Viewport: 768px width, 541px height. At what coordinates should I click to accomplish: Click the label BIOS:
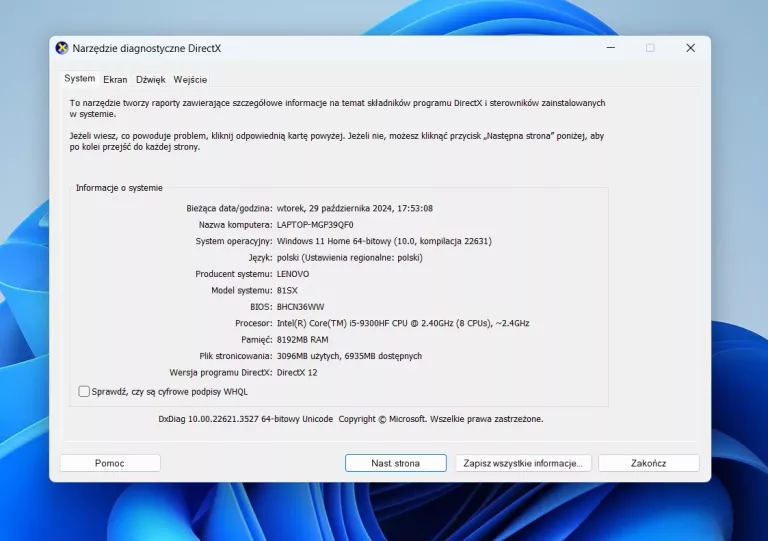[x=261, y=307]
